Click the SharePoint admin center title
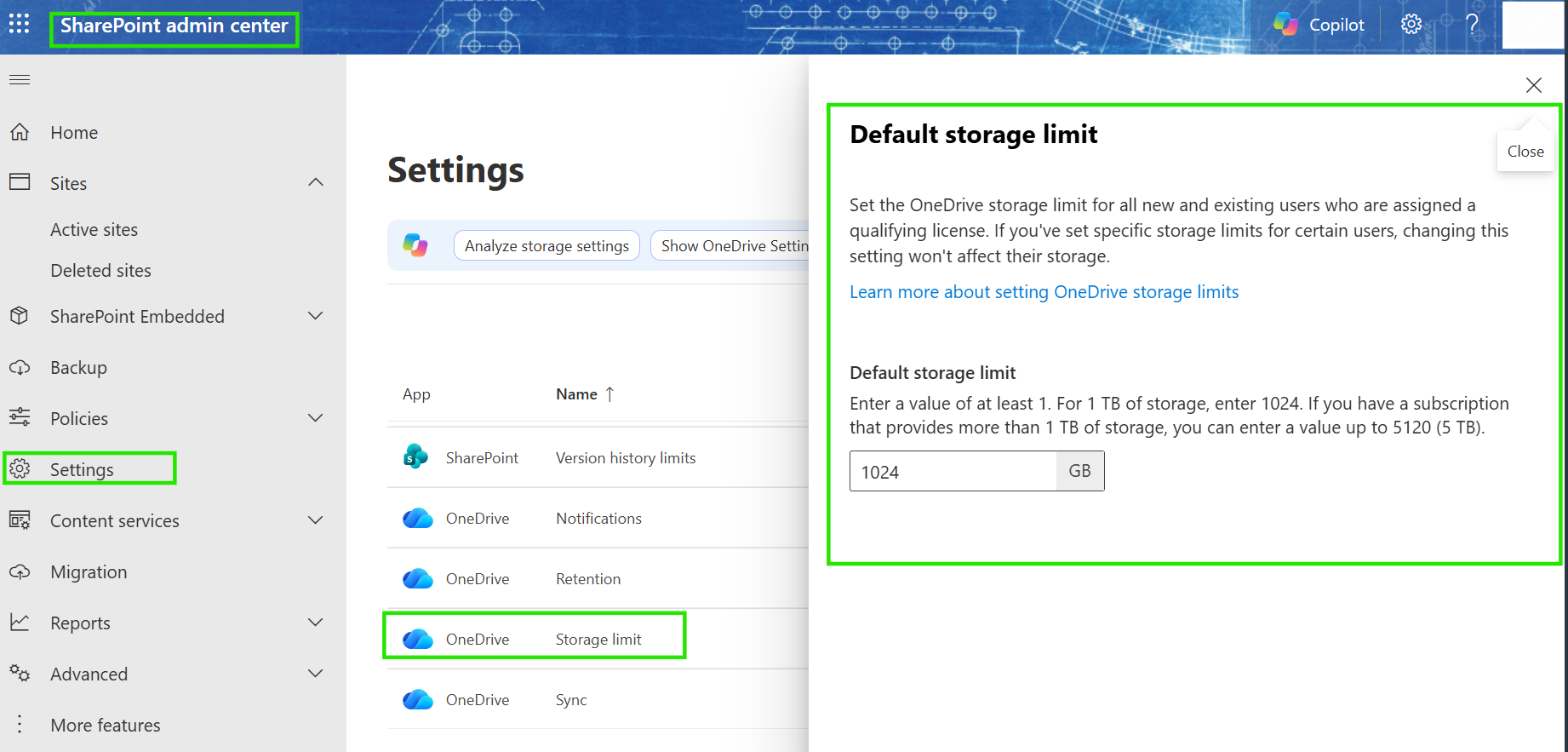The width and height of the screenshot is (1568, 752). (x=174, y=26)
